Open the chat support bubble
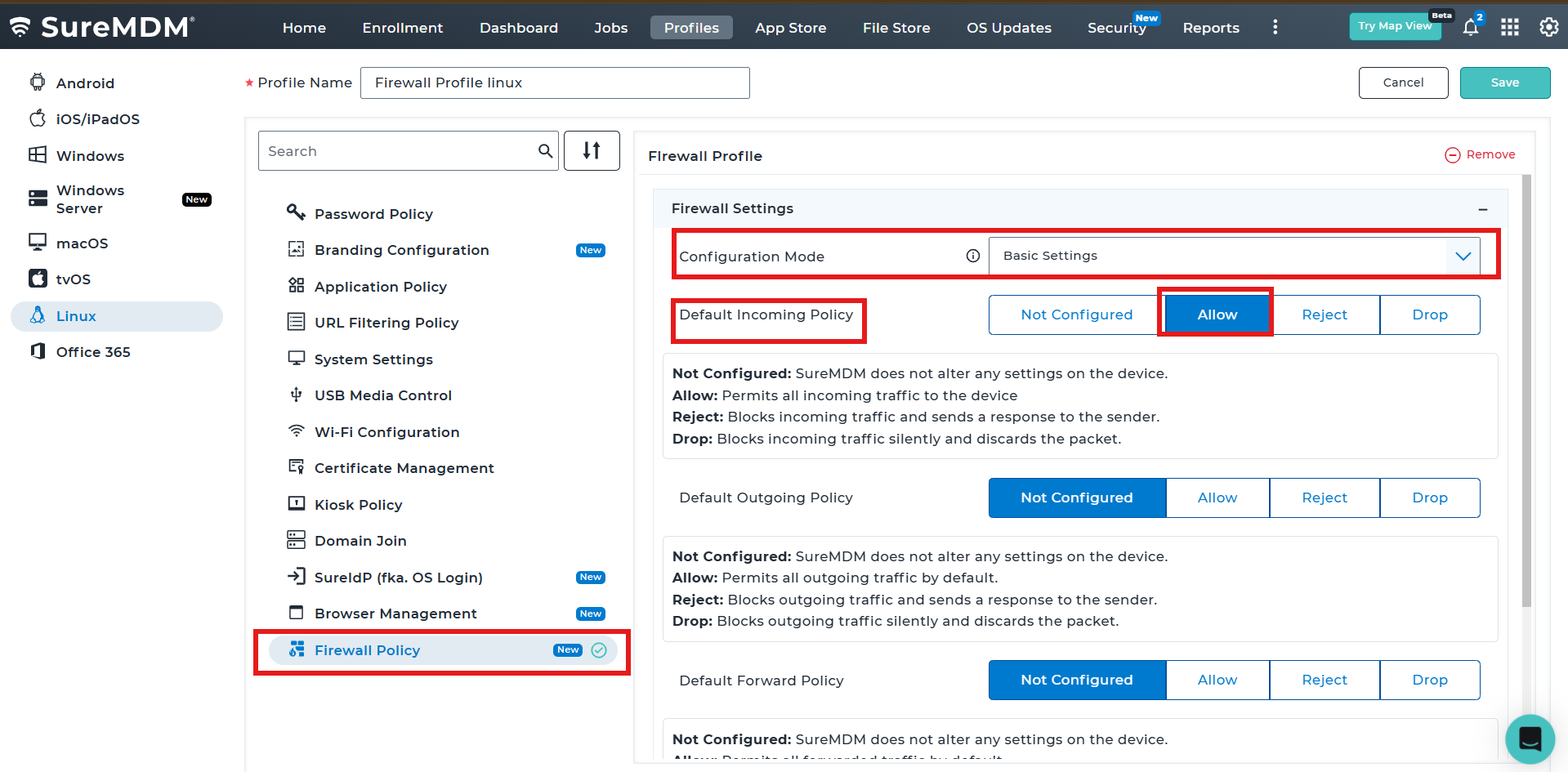Screen dimensions: 1568x772 1530,739
